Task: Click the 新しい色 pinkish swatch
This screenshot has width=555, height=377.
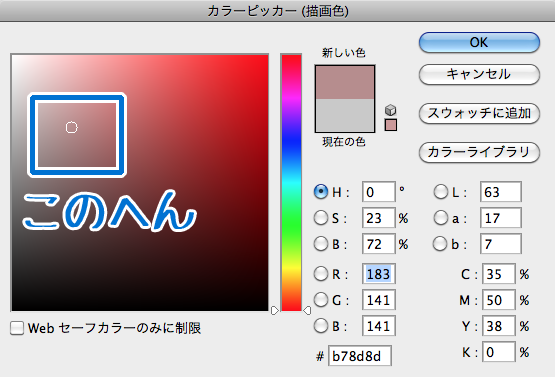Action: pyautogui.click(x=345, y=82)
